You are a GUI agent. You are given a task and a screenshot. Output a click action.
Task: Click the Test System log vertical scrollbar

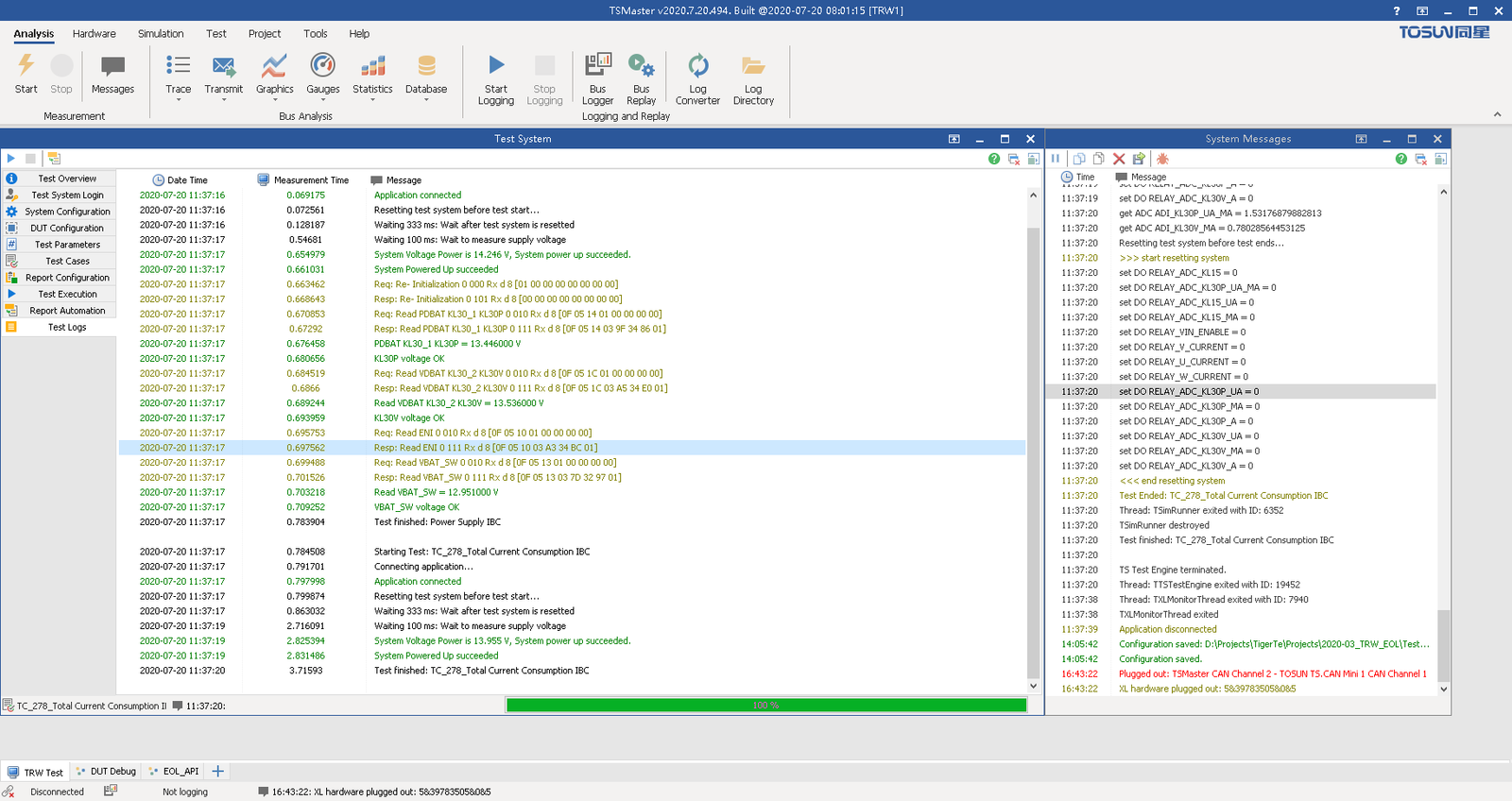(1033, 442)
